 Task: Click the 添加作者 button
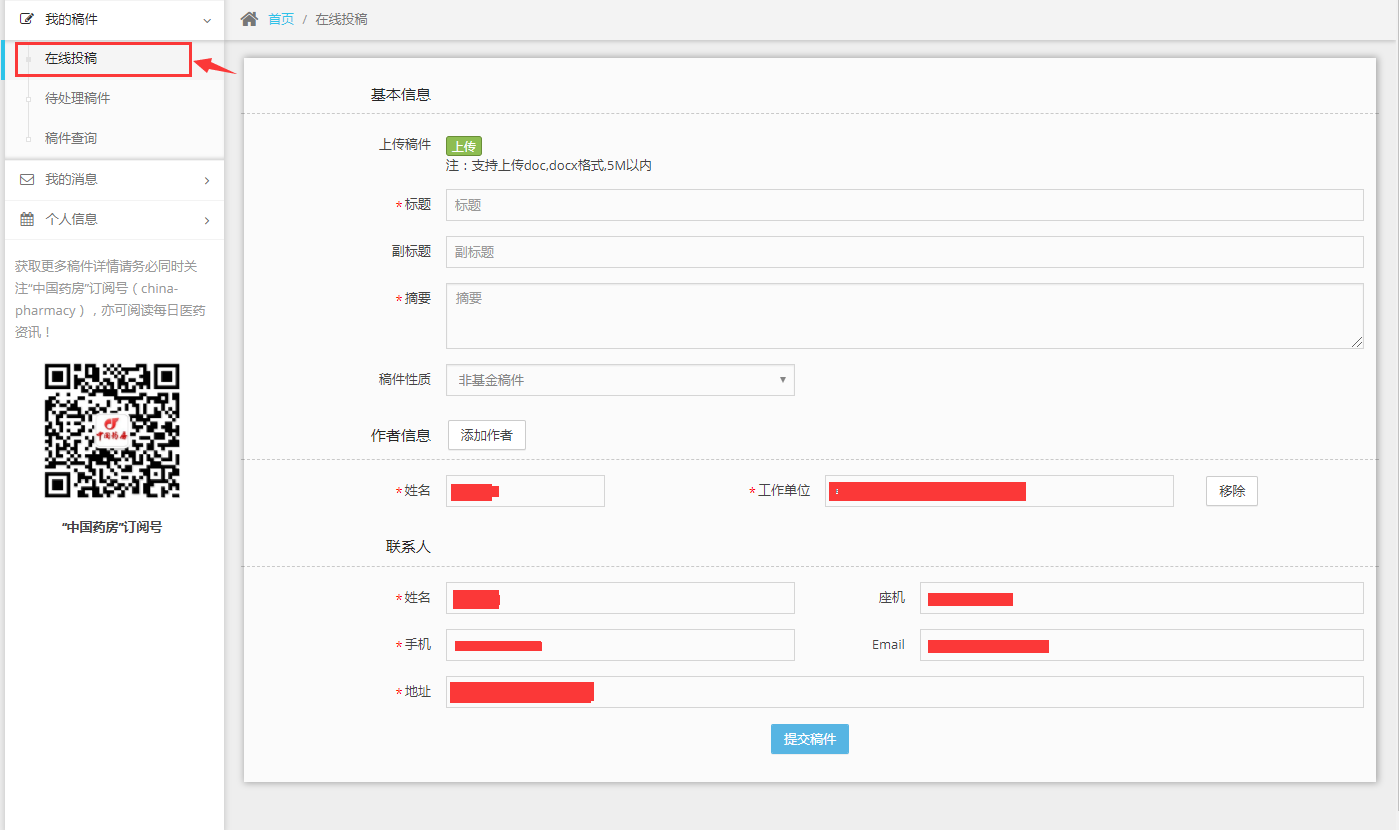tap(486, 435)
